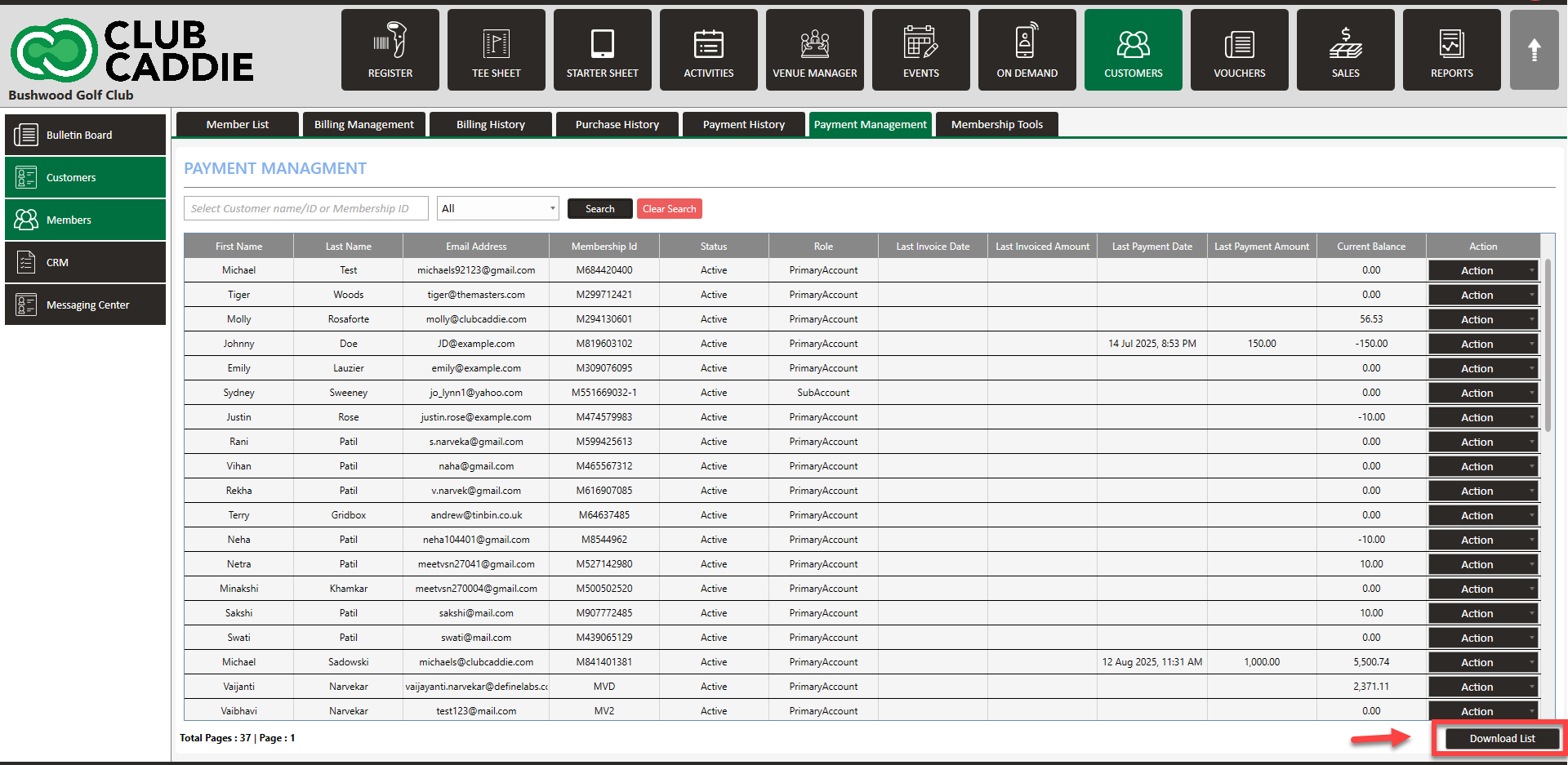Switch to the Membership Tools tab
Viewport: 1568px width, 765px height.
[996, 125]
